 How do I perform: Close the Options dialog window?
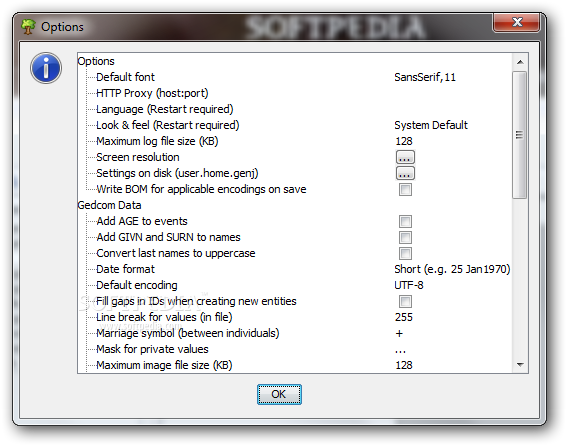(x=516, y=22)
